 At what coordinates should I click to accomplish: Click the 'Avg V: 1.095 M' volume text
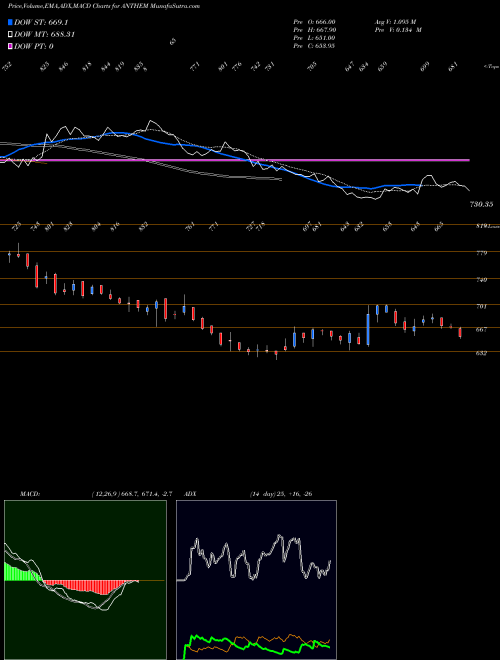coord(398,22)
